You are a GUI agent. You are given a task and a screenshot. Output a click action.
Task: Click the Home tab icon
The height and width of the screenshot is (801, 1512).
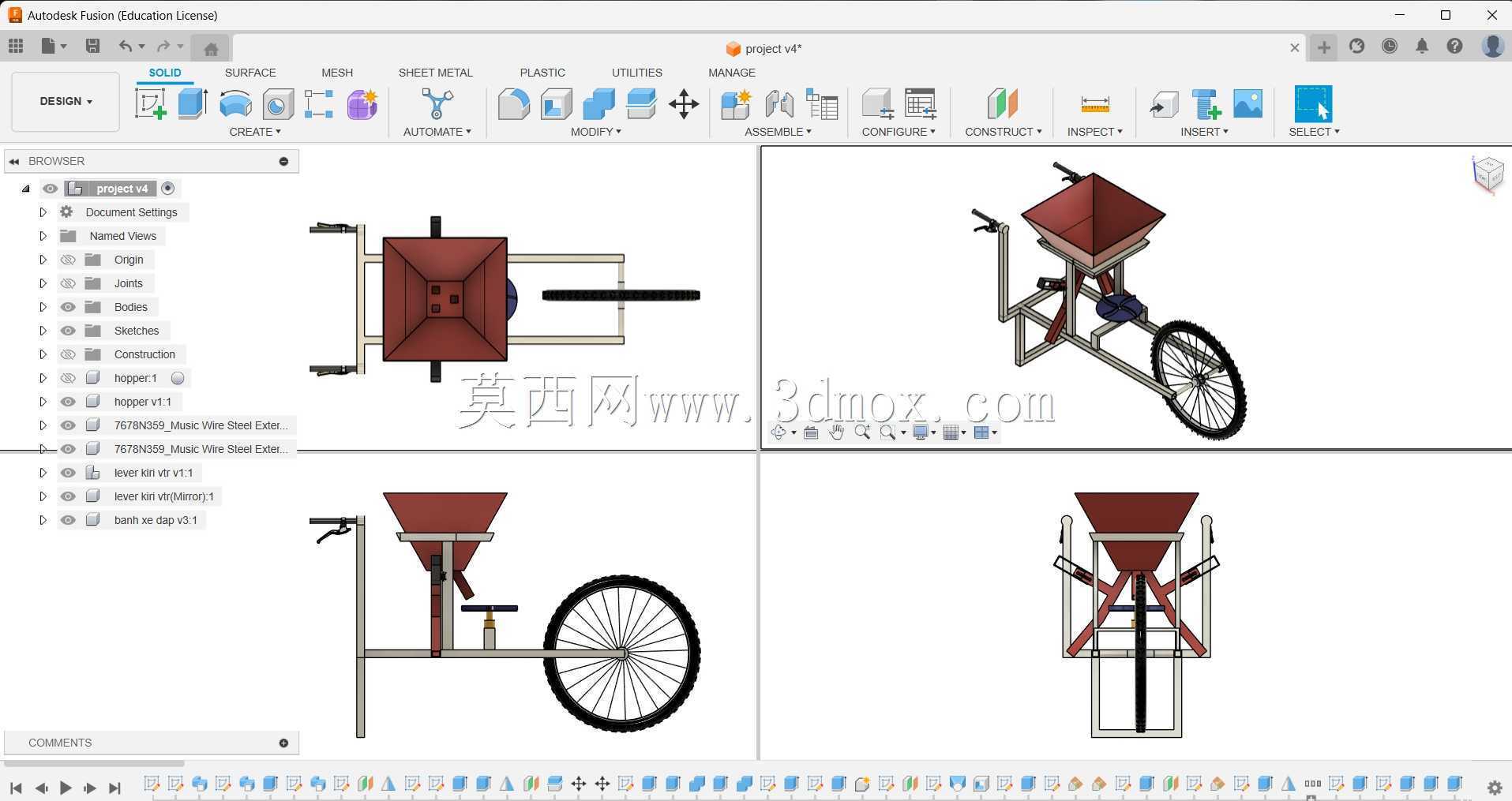click(x=211, y=49)
